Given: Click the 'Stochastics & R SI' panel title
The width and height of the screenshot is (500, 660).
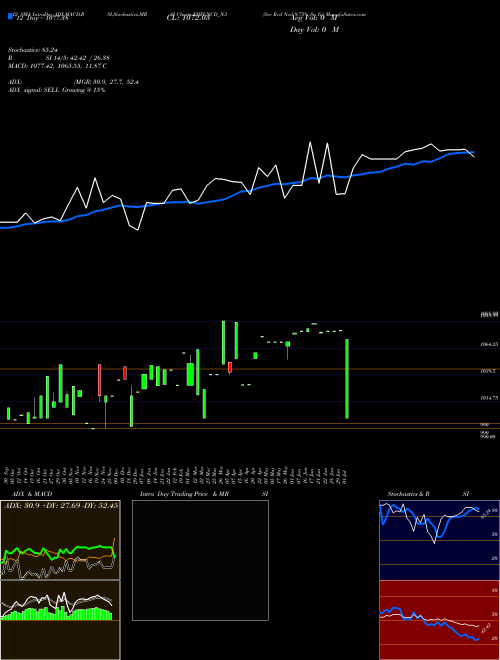Looking at the screenshot, I should [x=428, y=494].
